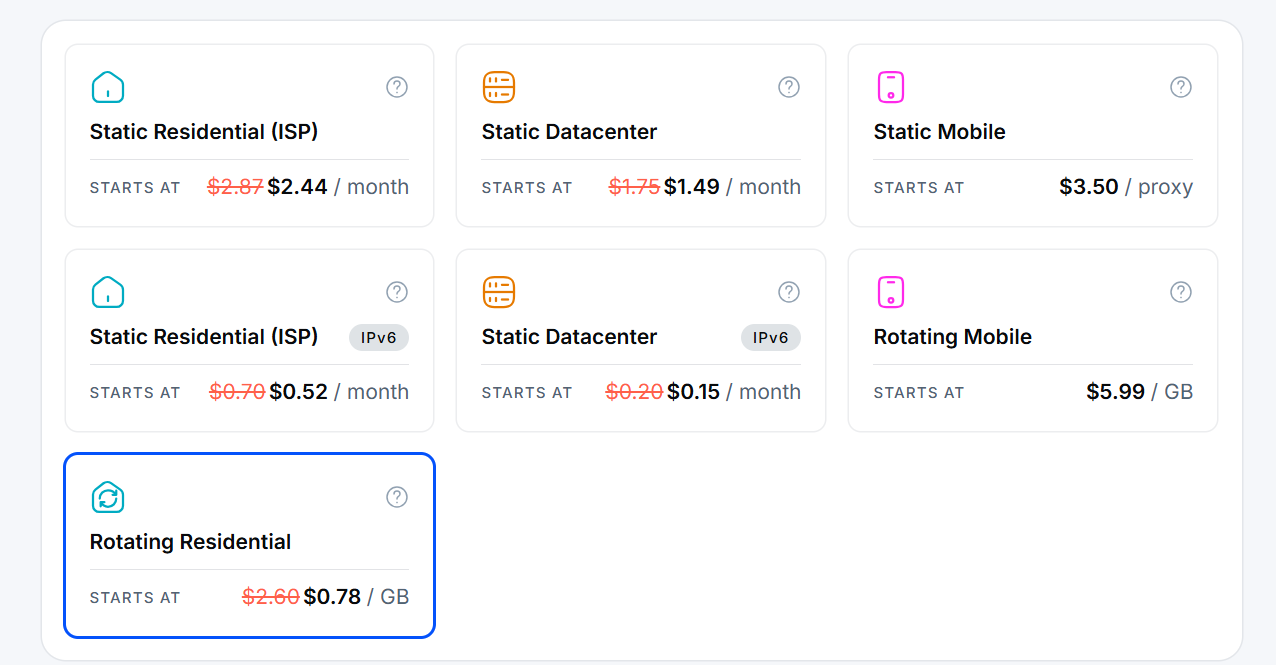Open help on the IPv6 Static Residential (ISP) card
Screen dimensions: 1276x665
[397, 292]
